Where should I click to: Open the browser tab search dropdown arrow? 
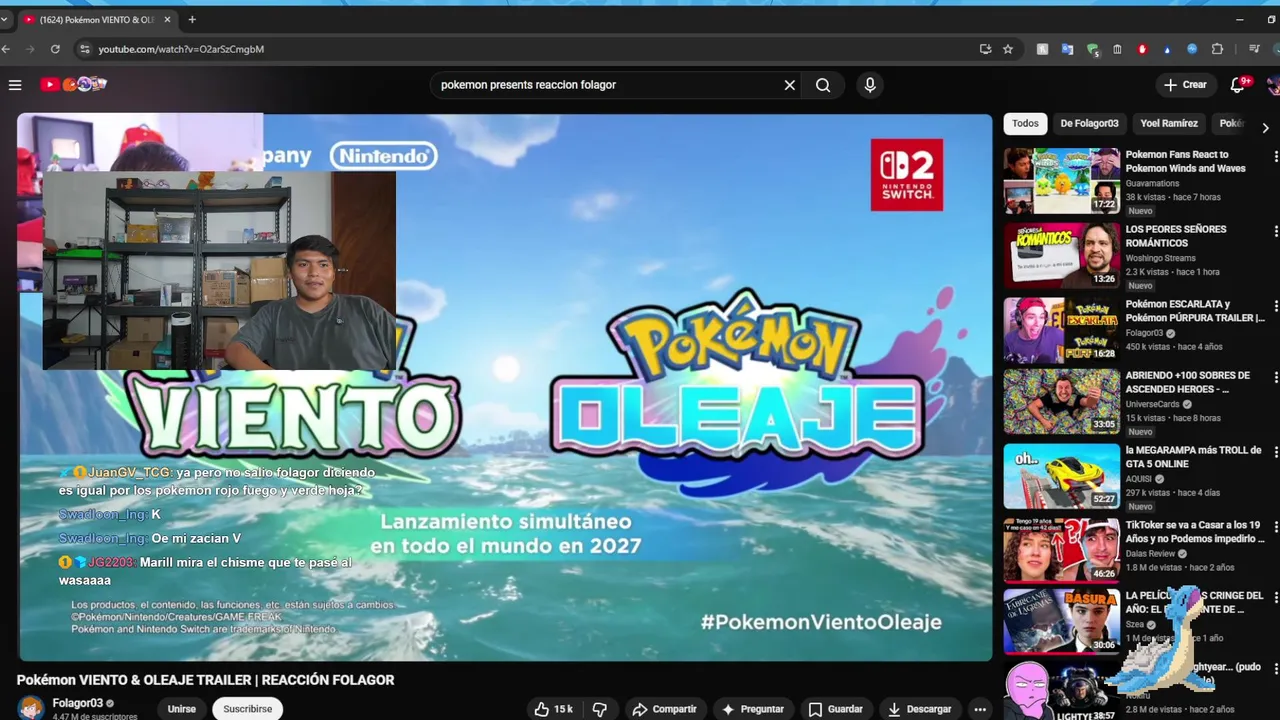5,19
